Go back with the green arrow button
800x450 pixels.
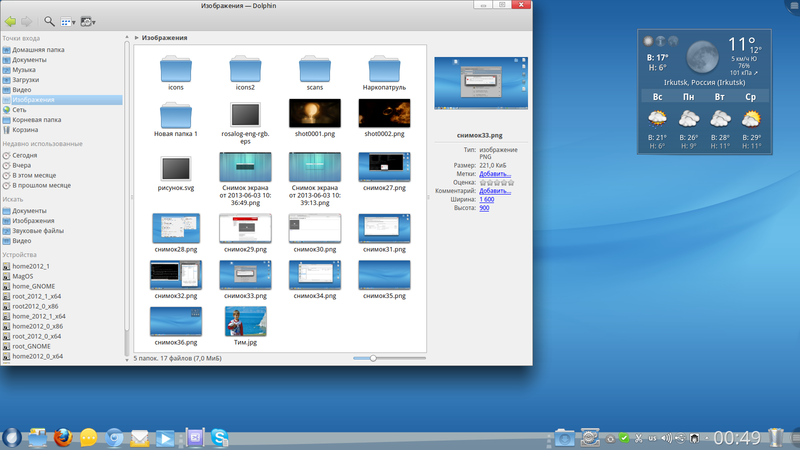point(10,21)
